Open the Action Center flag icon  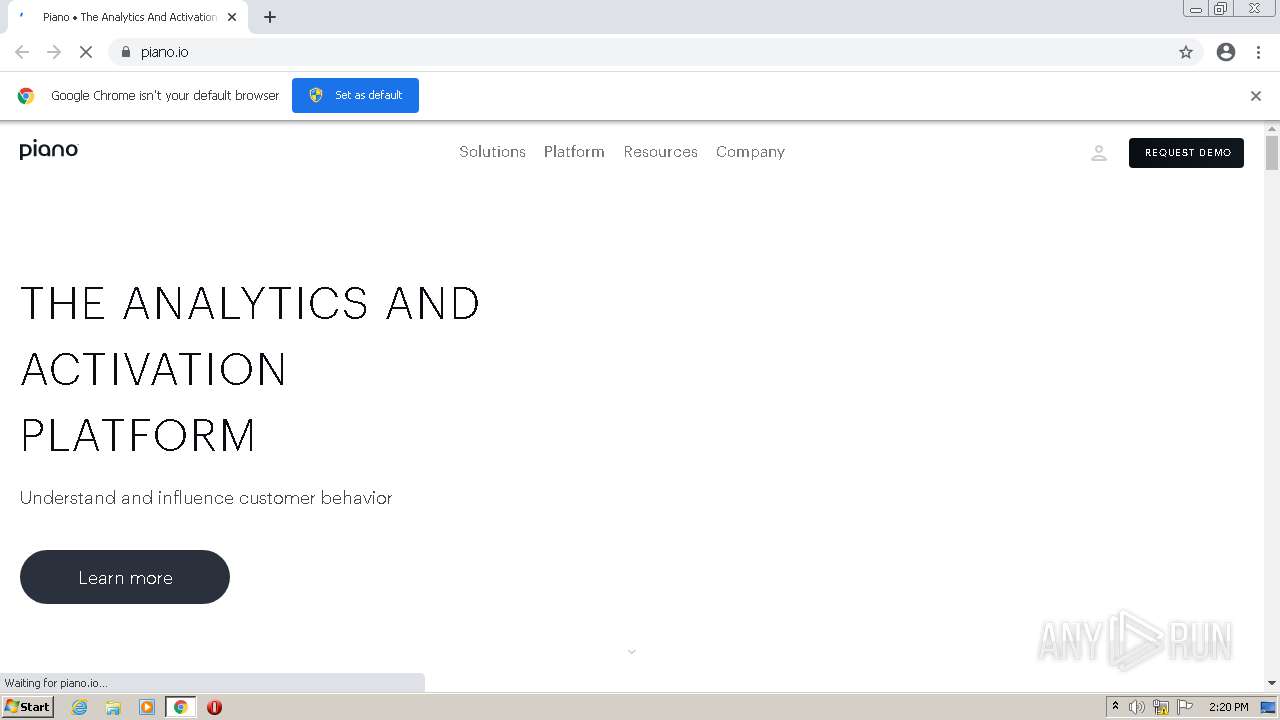(1185, 707)
